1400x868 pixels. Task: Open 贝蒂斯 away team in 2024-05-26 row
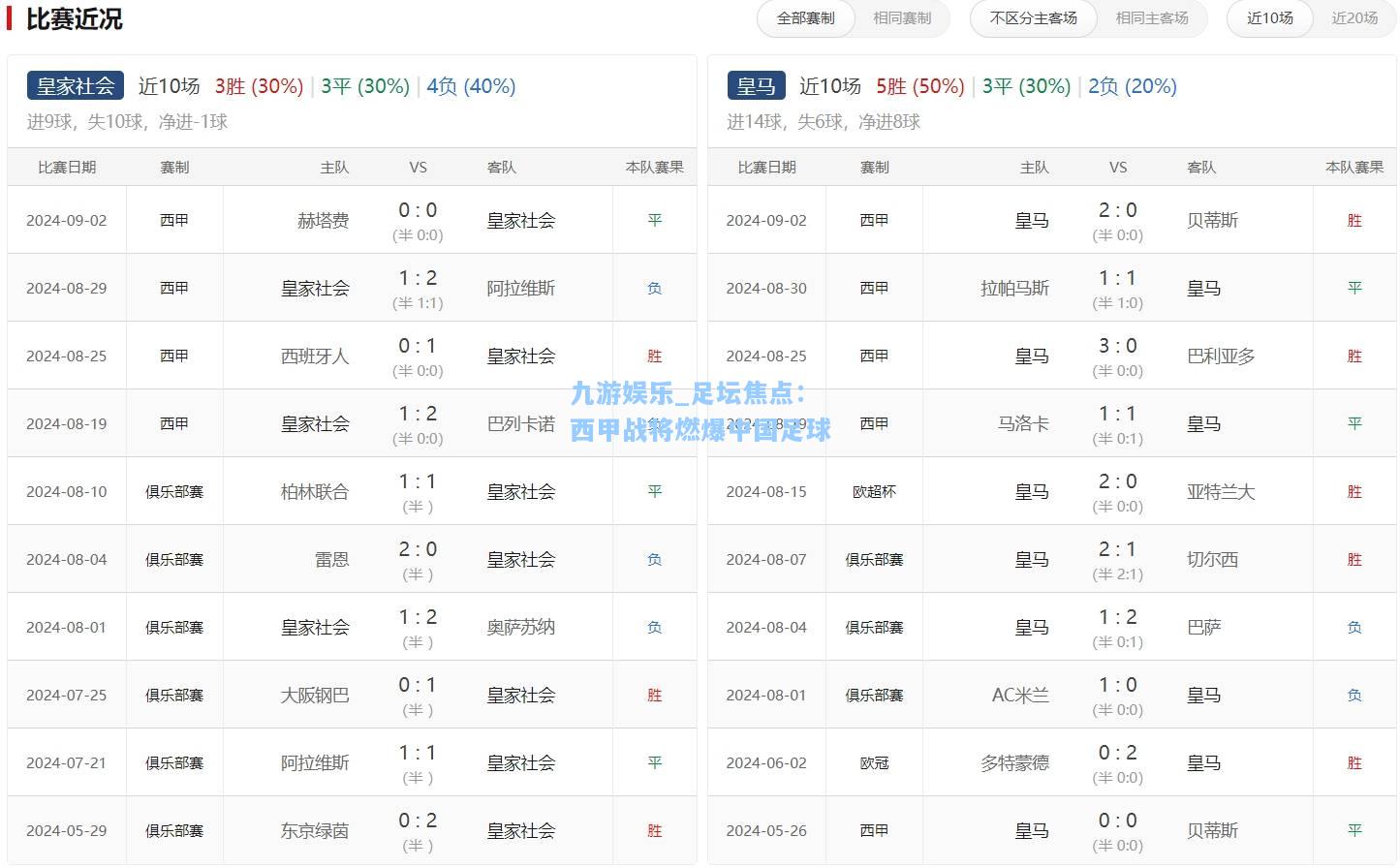(1212, 831)
